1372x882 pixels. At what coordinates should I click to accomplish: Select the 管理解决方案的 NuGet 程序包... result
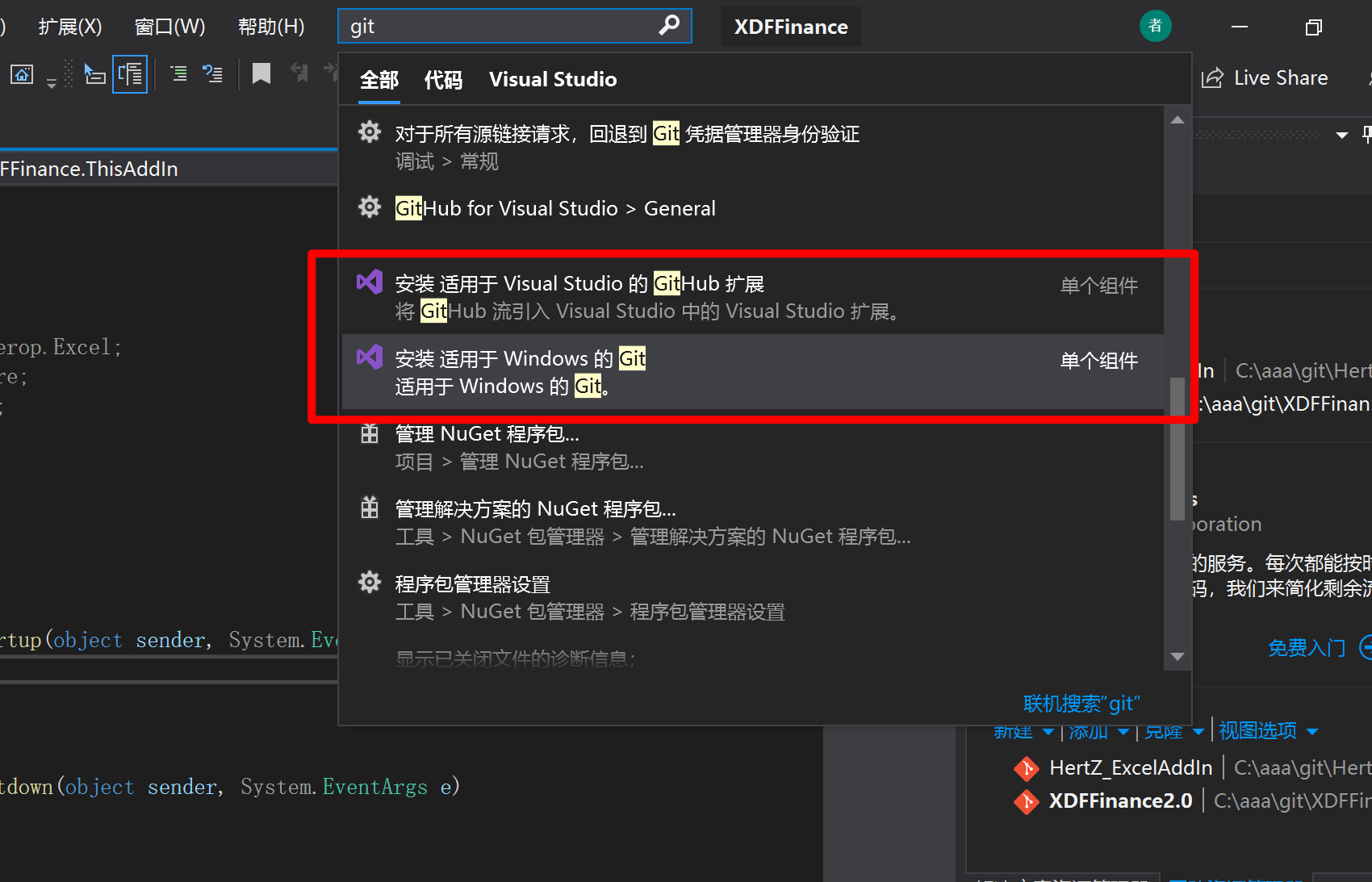752,522
